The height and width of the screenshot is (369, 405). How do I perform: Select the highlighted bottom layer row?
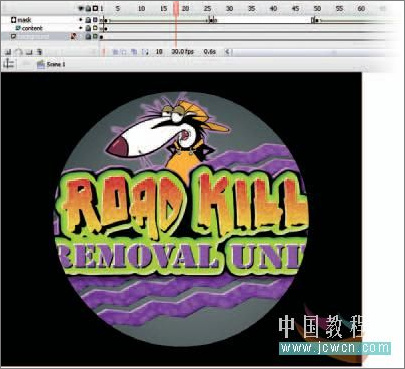coord(50,37)
